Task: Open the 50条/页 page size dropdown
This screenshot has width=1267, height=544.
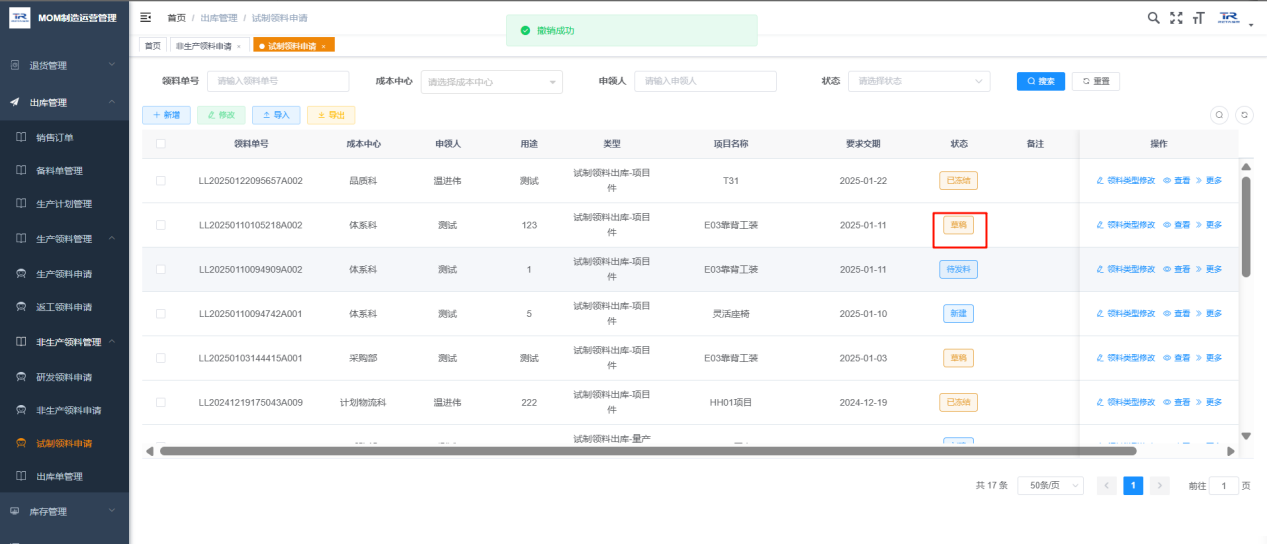Action: (x=1050, y=485)
